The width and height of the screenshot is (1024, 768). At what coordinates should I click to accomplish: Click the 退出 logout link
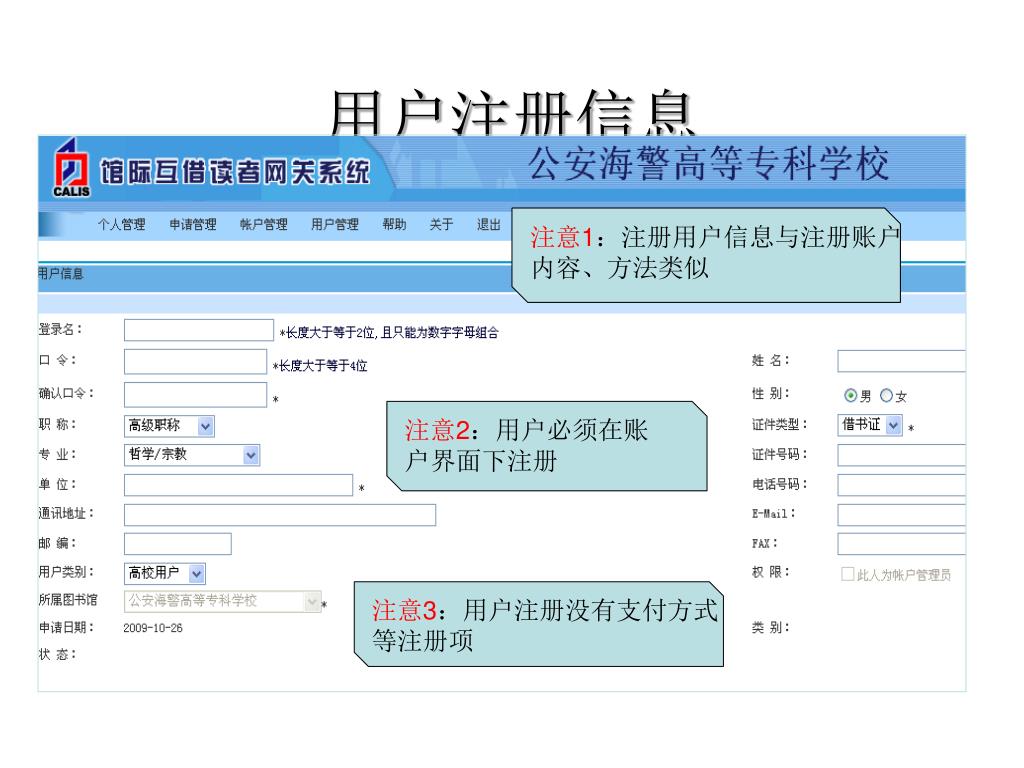[488, 225]
